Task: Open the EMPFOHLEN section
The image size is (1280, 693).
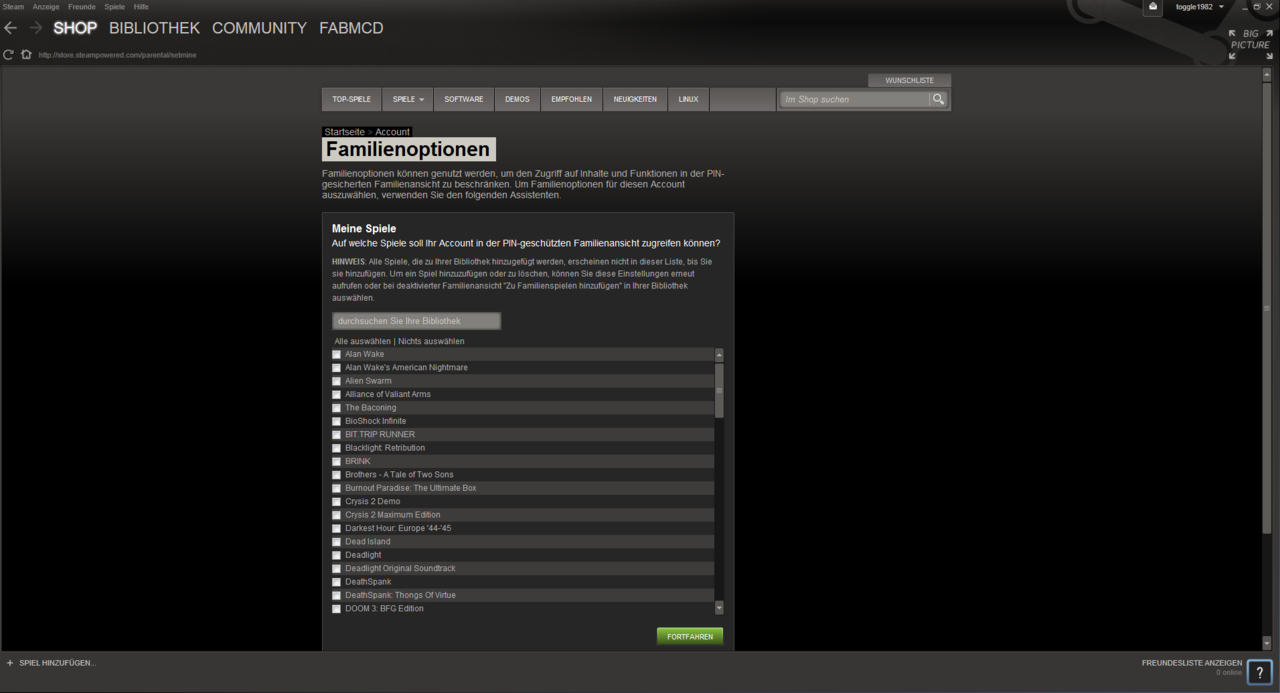Action: (x=571, y=99)
